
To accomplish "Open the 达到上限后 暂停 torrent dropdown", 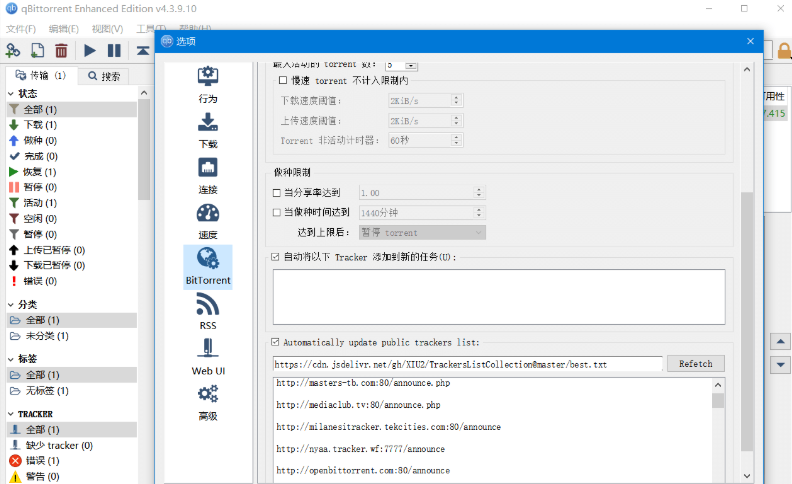I will 422,232.
